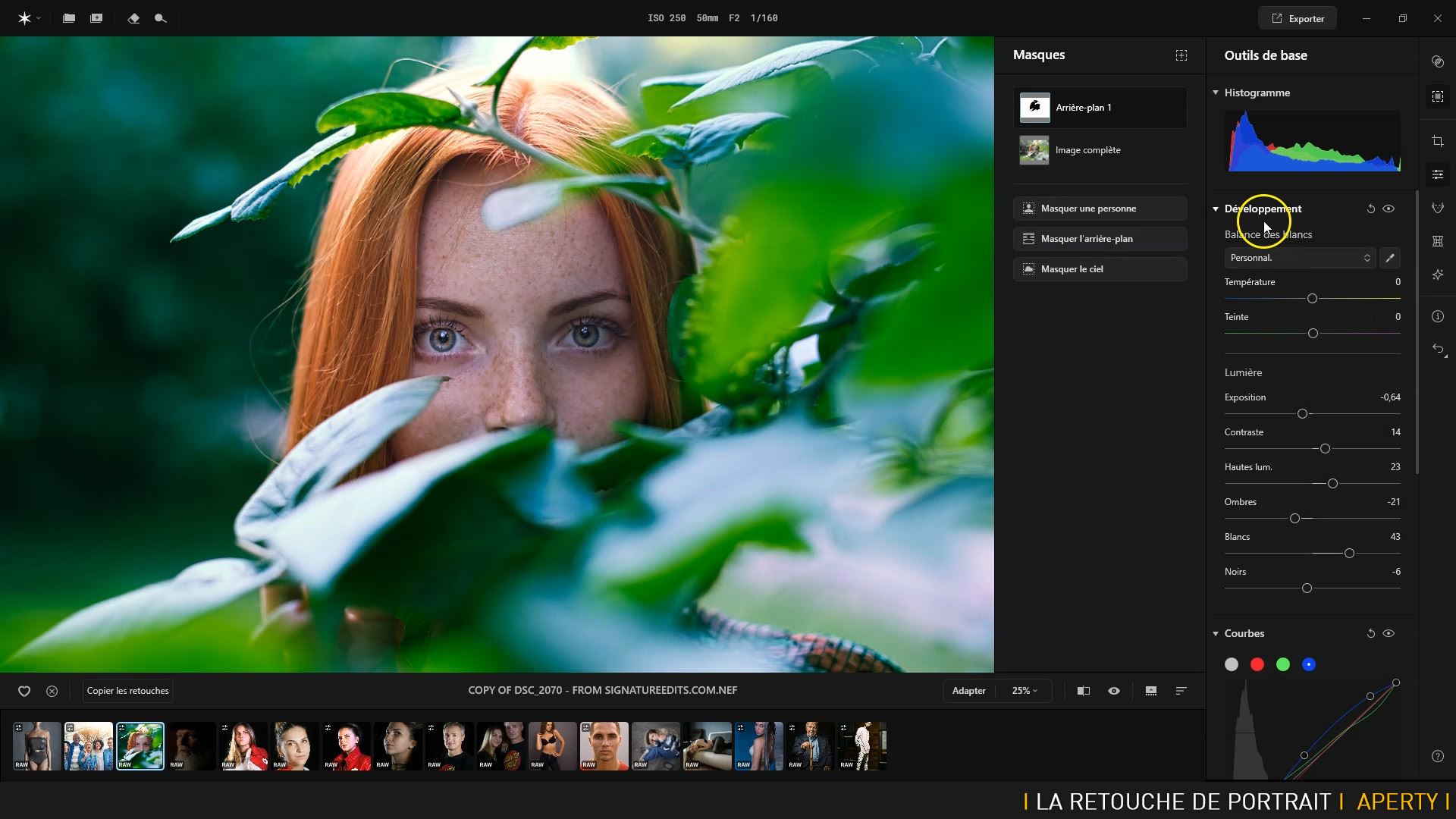
Task: Select the group photo filmstrip thumbnail
Action: click(89, 746)
